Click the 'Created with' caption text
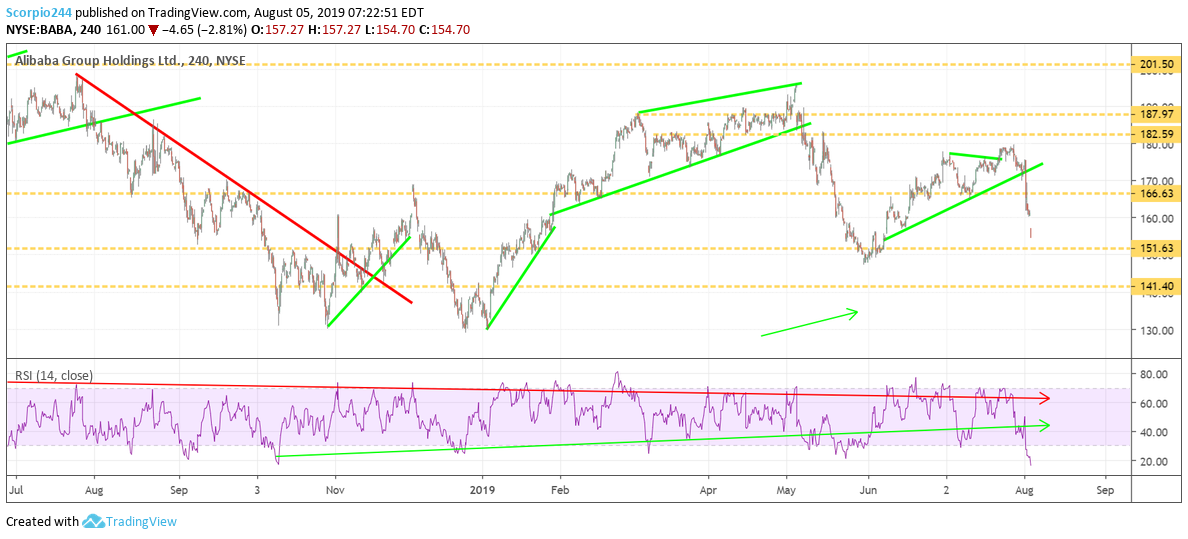Image resolution: width=1188 pixels, height=539 pixels. (x=42, y=522)
